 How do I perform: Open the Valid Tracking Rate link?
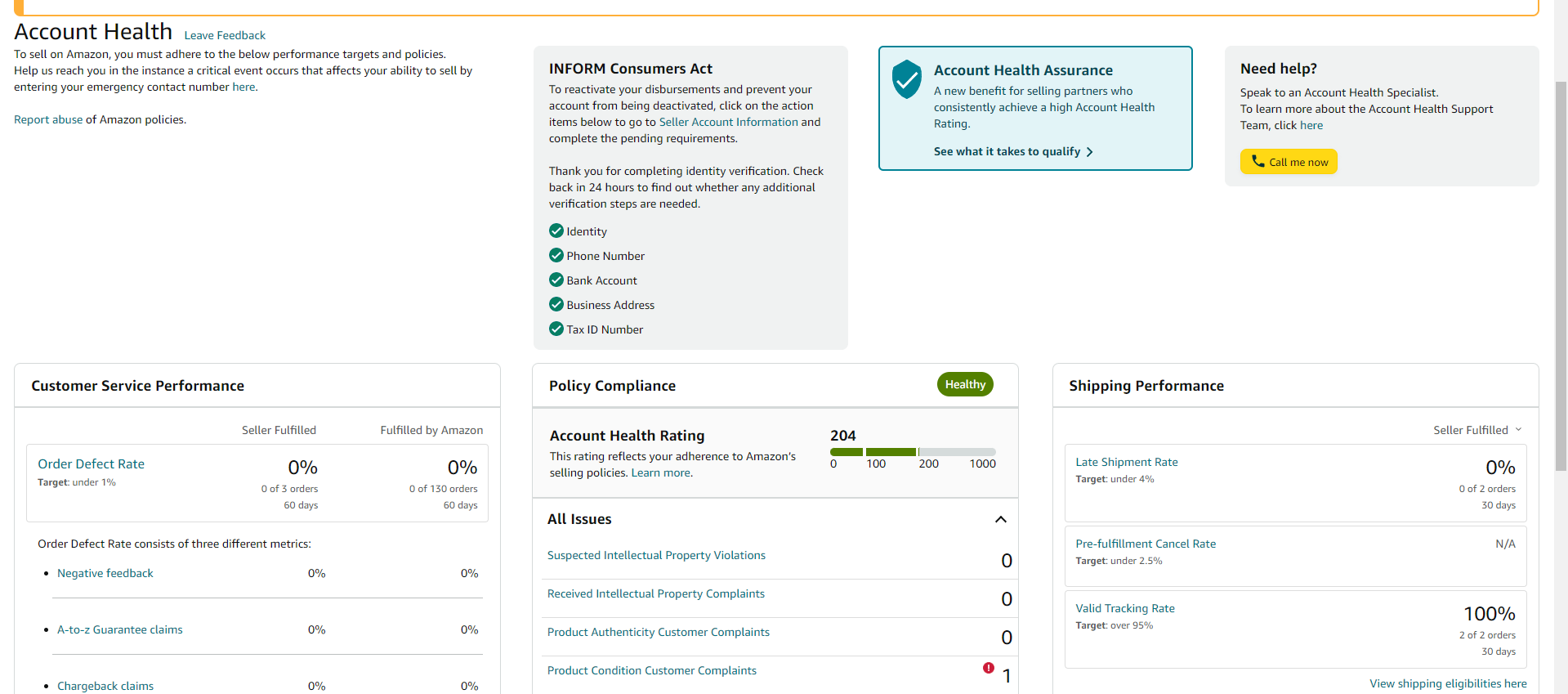click(1125, 608)
